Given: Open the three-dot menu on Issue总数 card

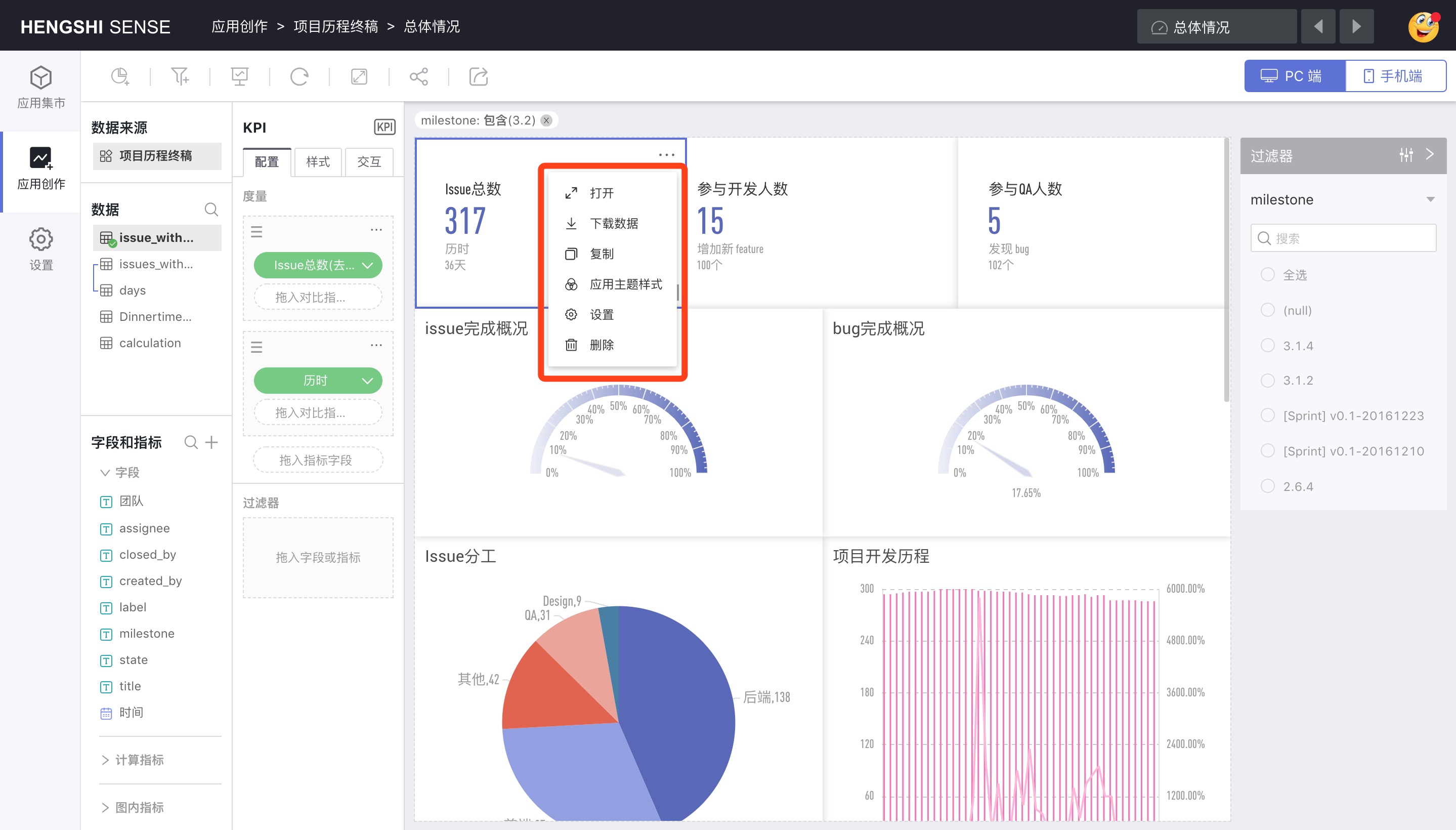Looking at the screenshot, I should tap(666, 154).
